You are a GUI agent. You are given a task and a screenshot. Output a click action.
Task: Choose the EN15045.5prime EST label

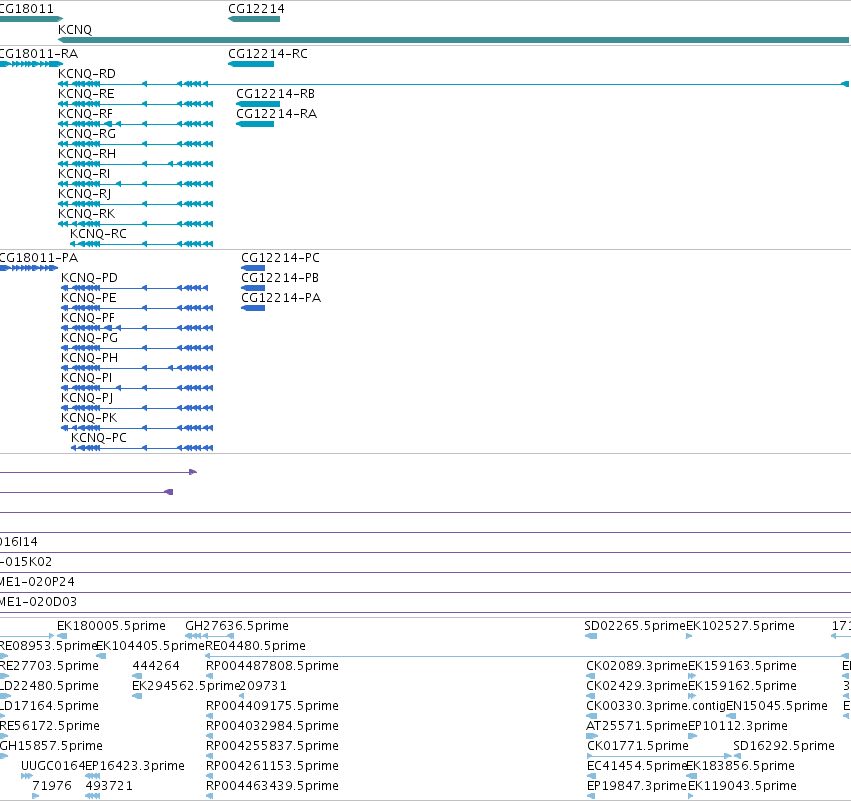pos(777,706)
